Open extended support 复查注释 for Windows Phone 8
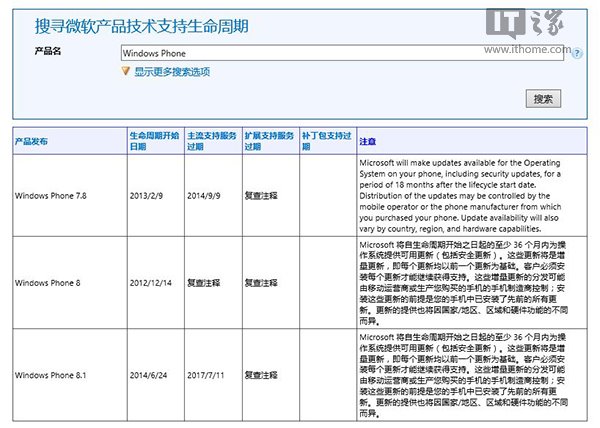600x428 pixels. [261, 283]
